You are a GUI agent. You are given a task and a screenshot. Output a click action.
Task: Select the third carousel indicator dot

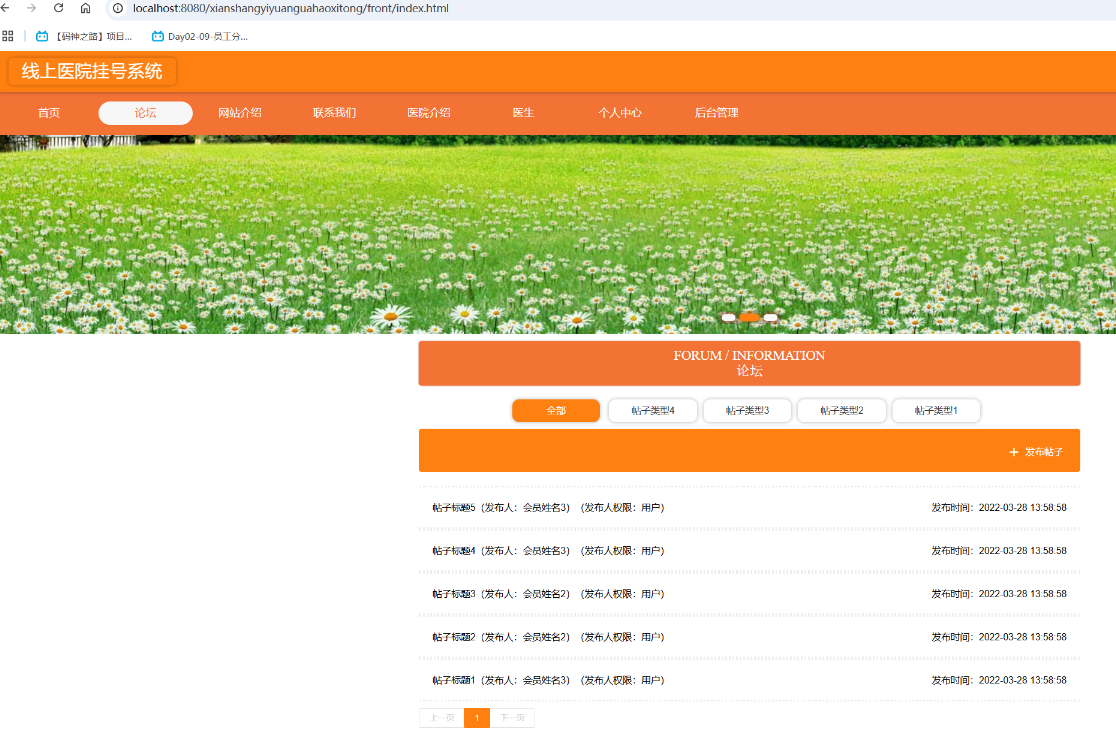coord(770,317)
